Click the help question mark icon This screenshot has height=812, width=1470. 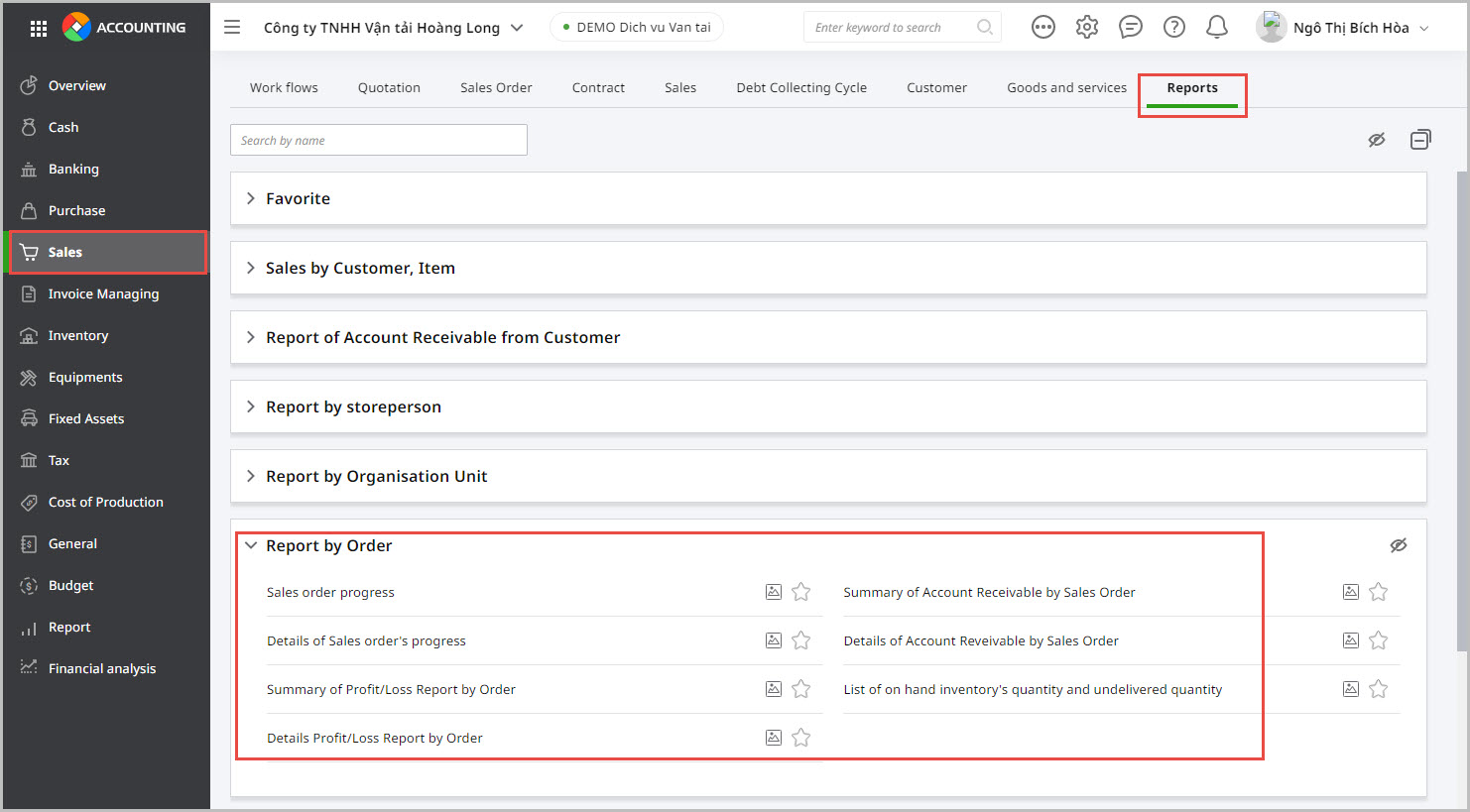coord(1174,27)
